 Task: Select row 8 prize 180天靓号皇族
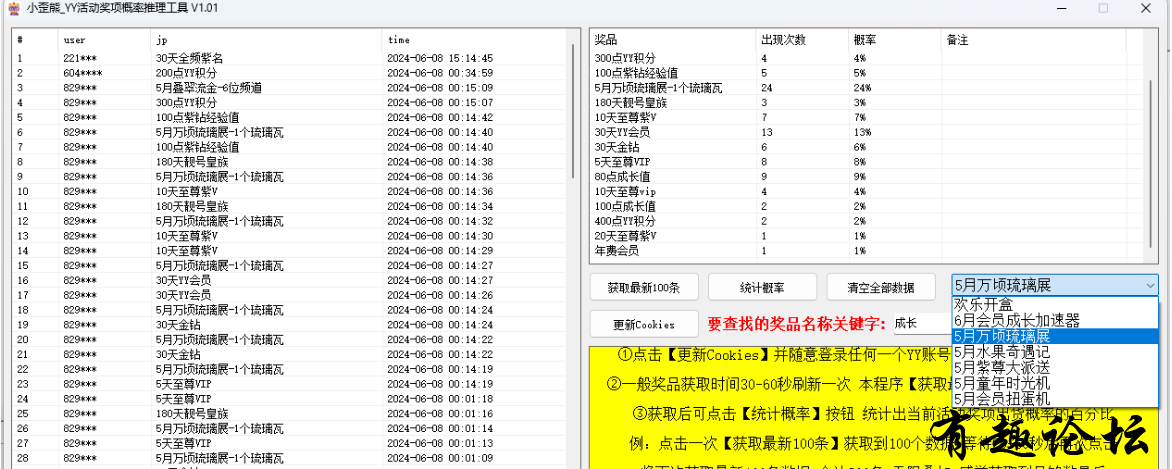point(192,162)
